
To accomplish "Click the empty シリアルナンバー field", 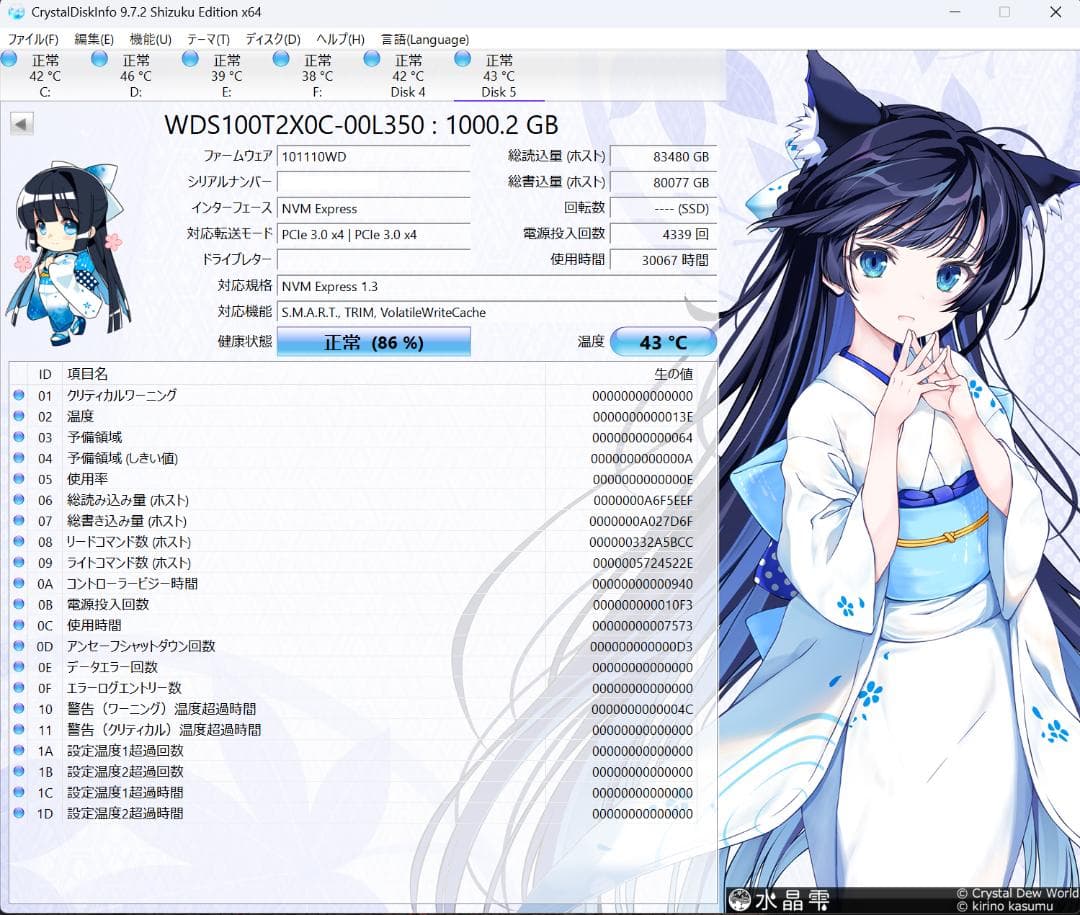I will (x=373, y=183).
